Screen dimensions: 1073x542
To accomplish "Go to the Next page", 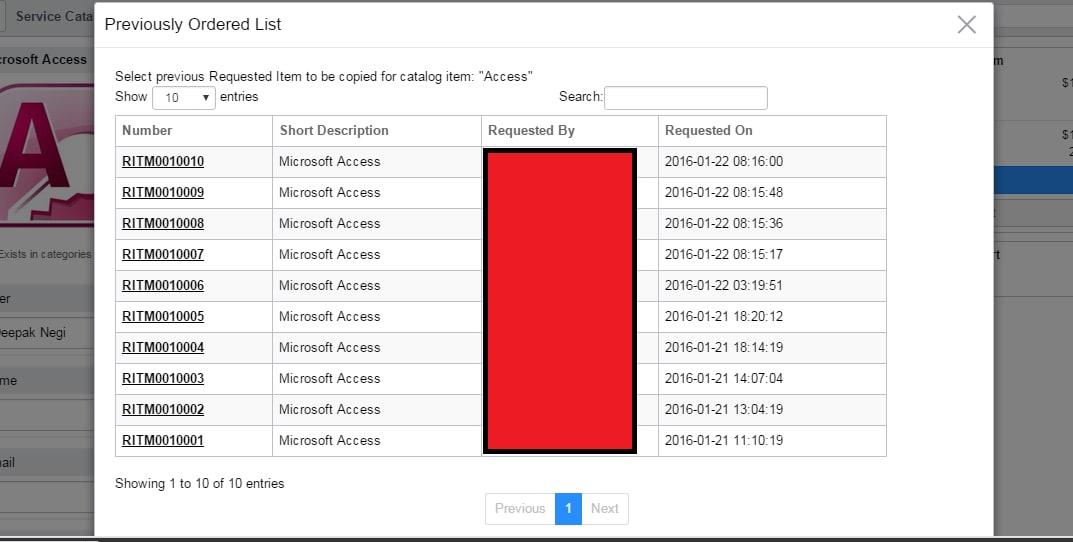I will click(x=605, y=508).
